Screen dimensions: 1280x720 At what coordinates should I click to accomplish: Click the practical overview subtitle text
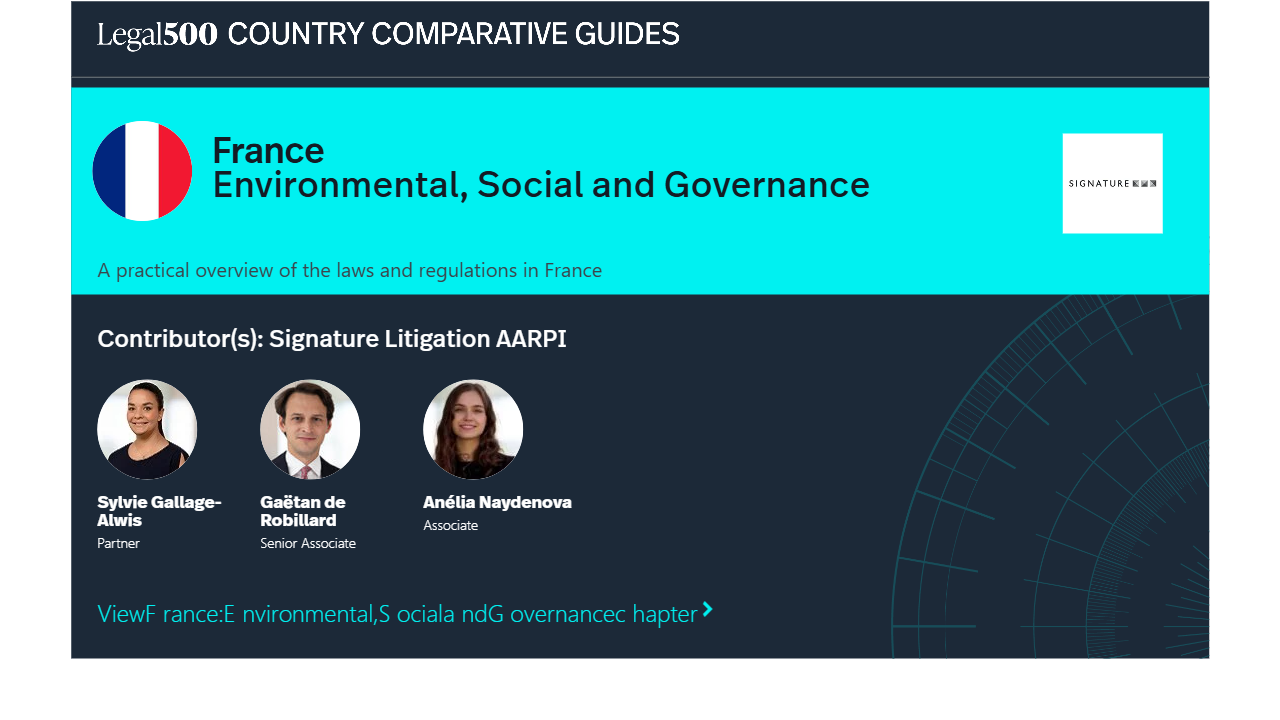point(349,270)
